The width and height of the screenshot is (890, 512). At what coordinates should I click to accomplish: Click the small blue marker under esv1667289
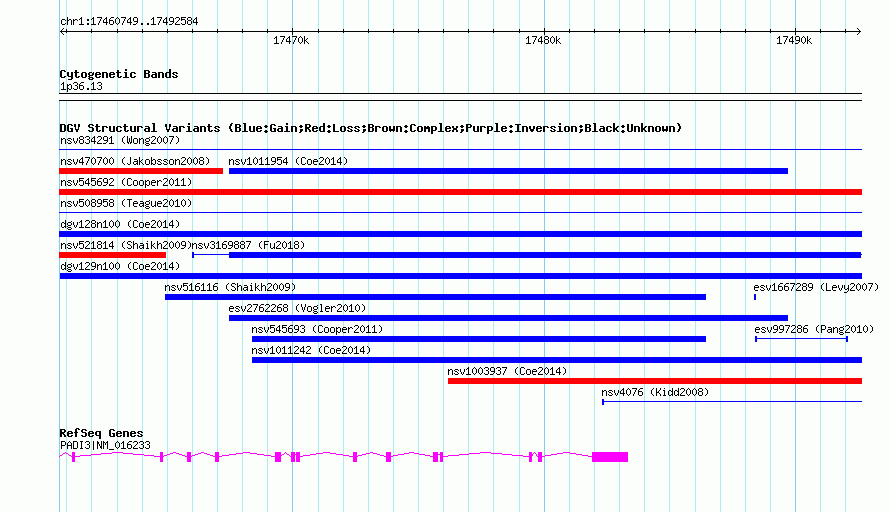tap(755, 297)
